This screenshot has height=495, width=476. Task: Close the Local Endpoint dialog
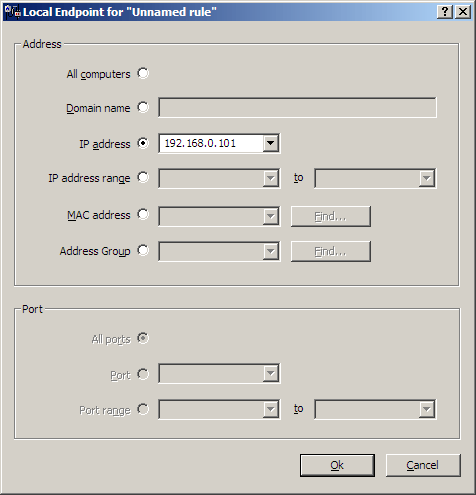(x=463, y=12)
